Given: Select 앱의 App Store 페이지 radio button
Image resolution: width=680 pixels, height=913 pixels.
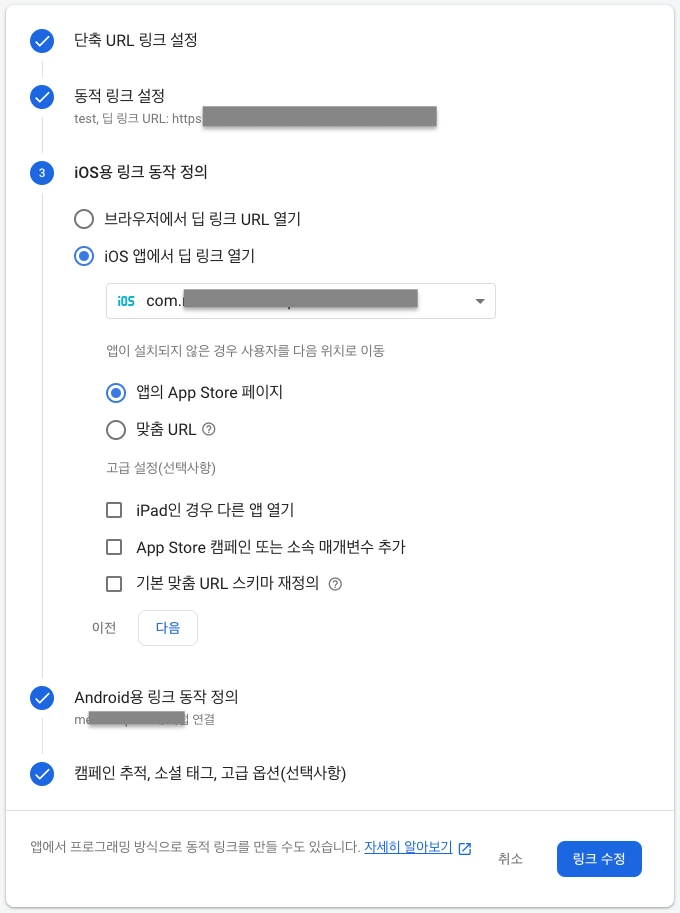Looking at the screenshot, I should [115, 393].
